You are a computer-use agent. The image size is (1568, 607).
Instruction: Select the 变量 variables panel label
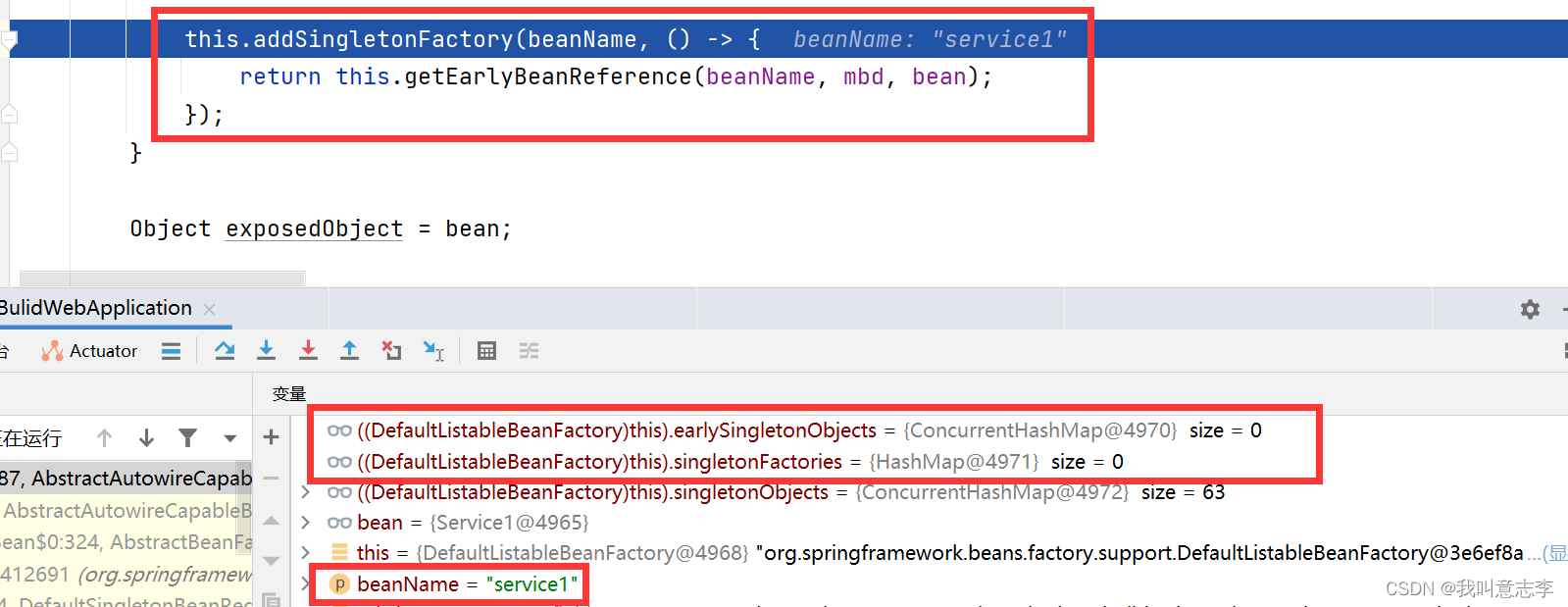289,393
